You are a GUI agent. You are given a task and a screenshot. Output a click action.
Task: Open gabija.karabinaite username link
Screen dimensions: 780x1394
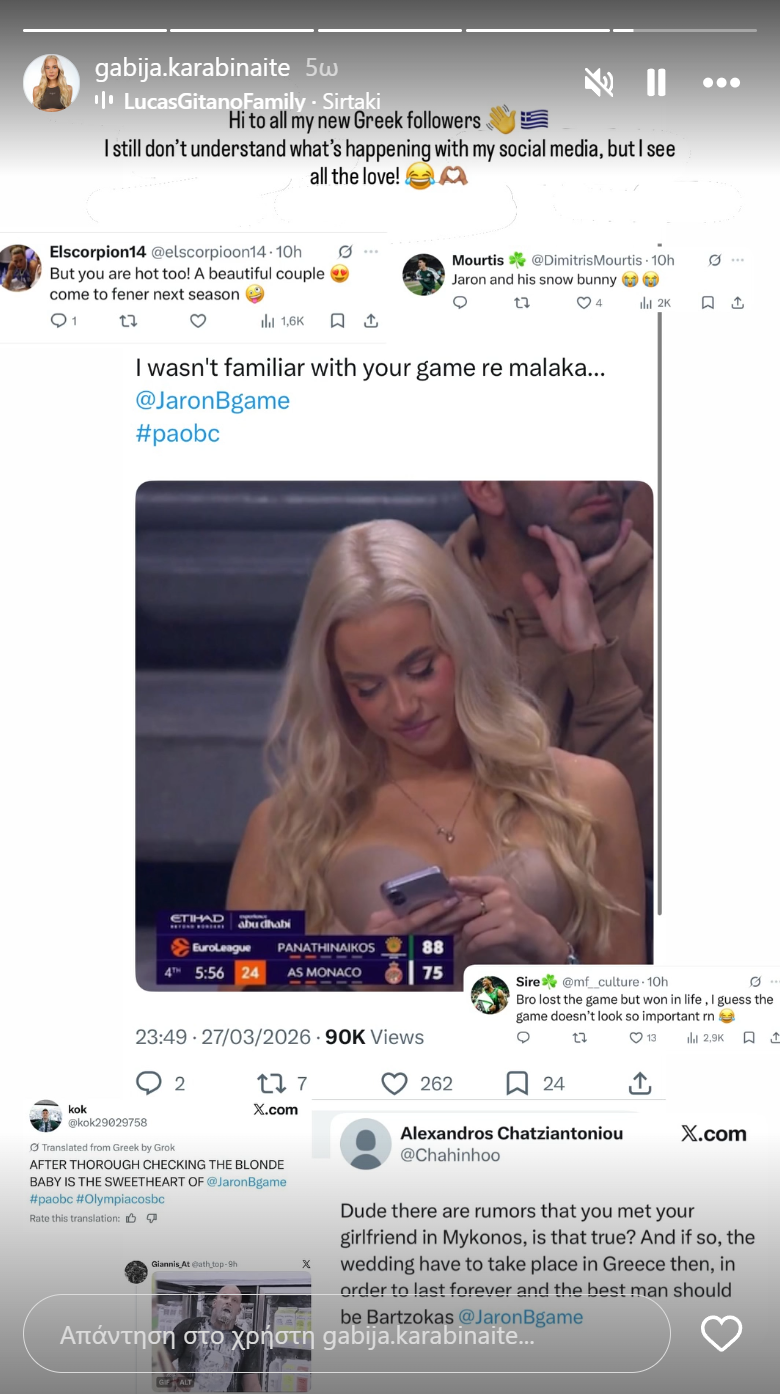(x=192, y=68)
